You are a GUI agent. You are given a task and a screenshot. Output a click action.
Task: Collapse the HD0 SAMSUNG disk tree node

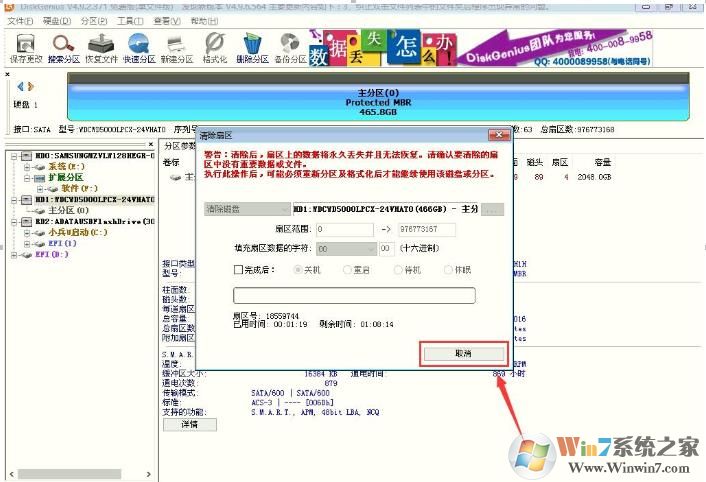14,156
